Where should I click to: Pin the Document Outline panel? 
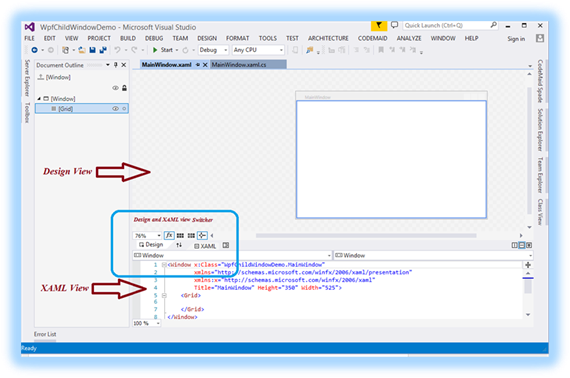tap(116, 65)
